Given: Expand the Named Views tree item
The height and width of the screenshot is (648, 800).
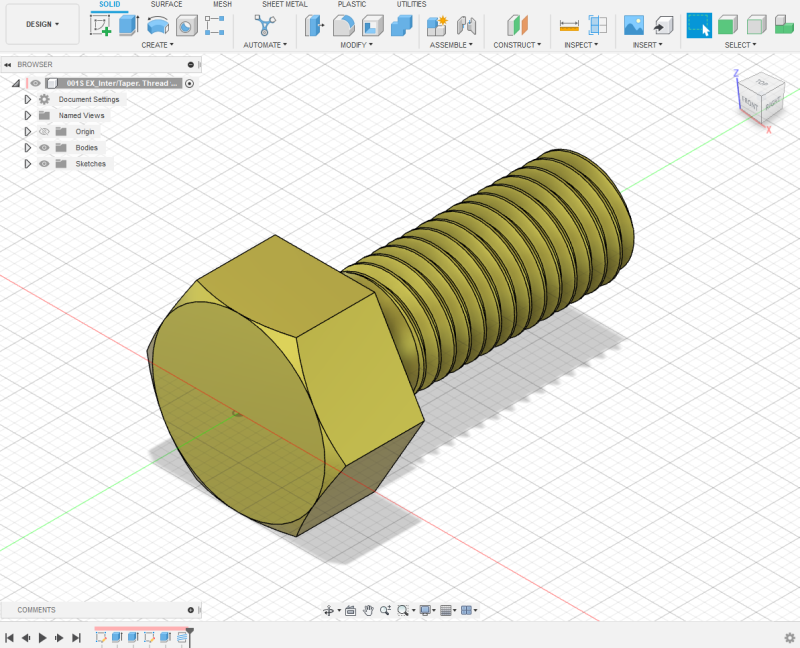Looking at the screenshot, I should click(x=27, y=115).
